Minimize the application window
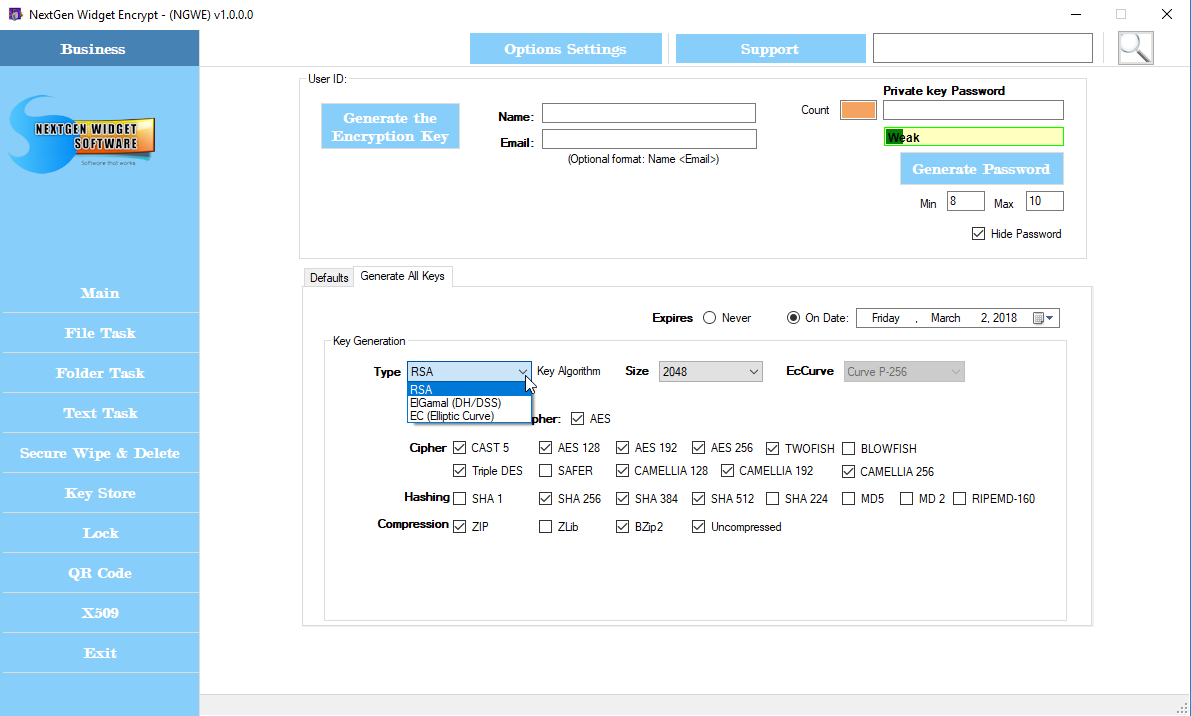 tap(1076, 14)
